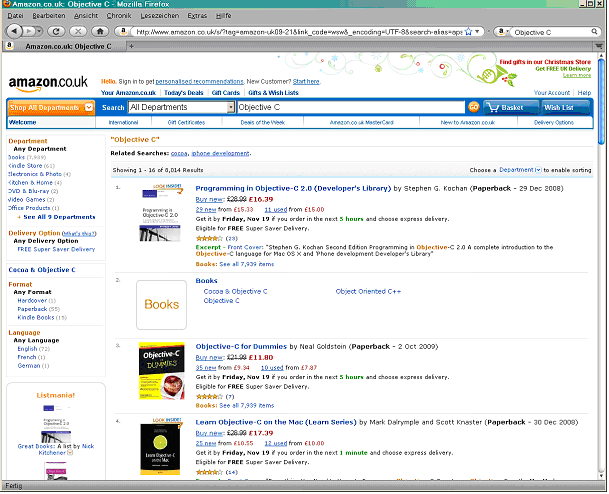Screen dimensions: 609x494
Task: Select the Amazon.co.uk: Objective C tab
Action: 64,46
